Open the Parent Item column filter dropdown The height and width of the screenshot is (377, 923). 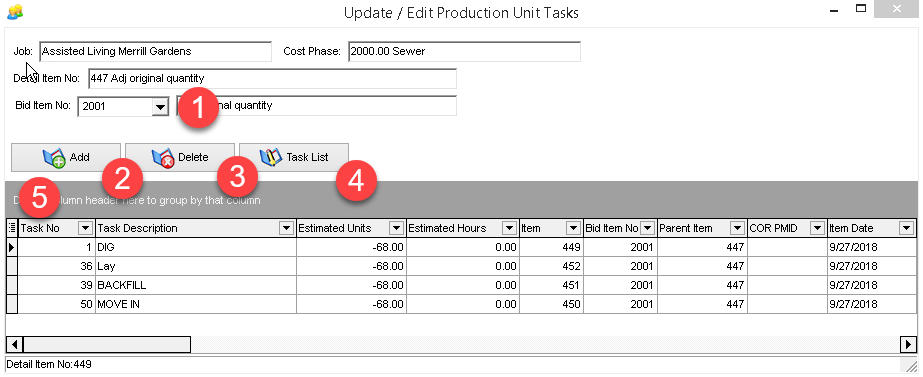coord(737,229)
